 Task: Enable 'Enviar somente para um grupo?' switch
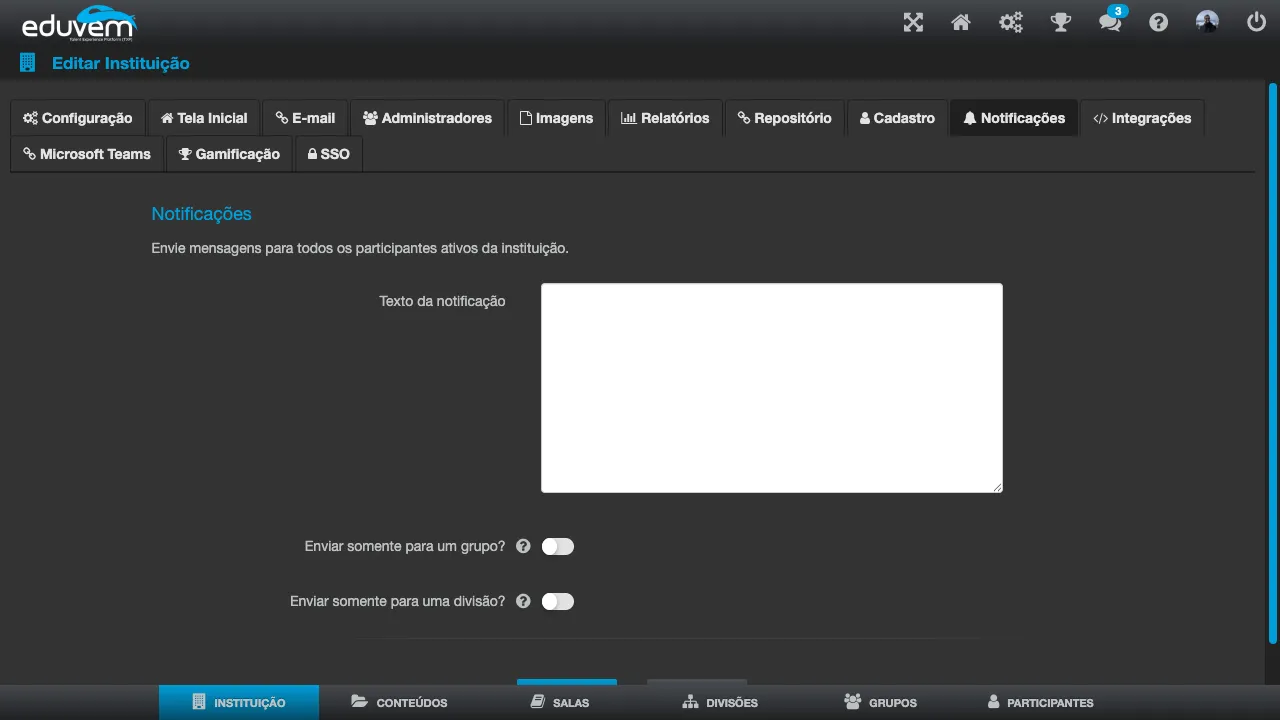[558, 546]
